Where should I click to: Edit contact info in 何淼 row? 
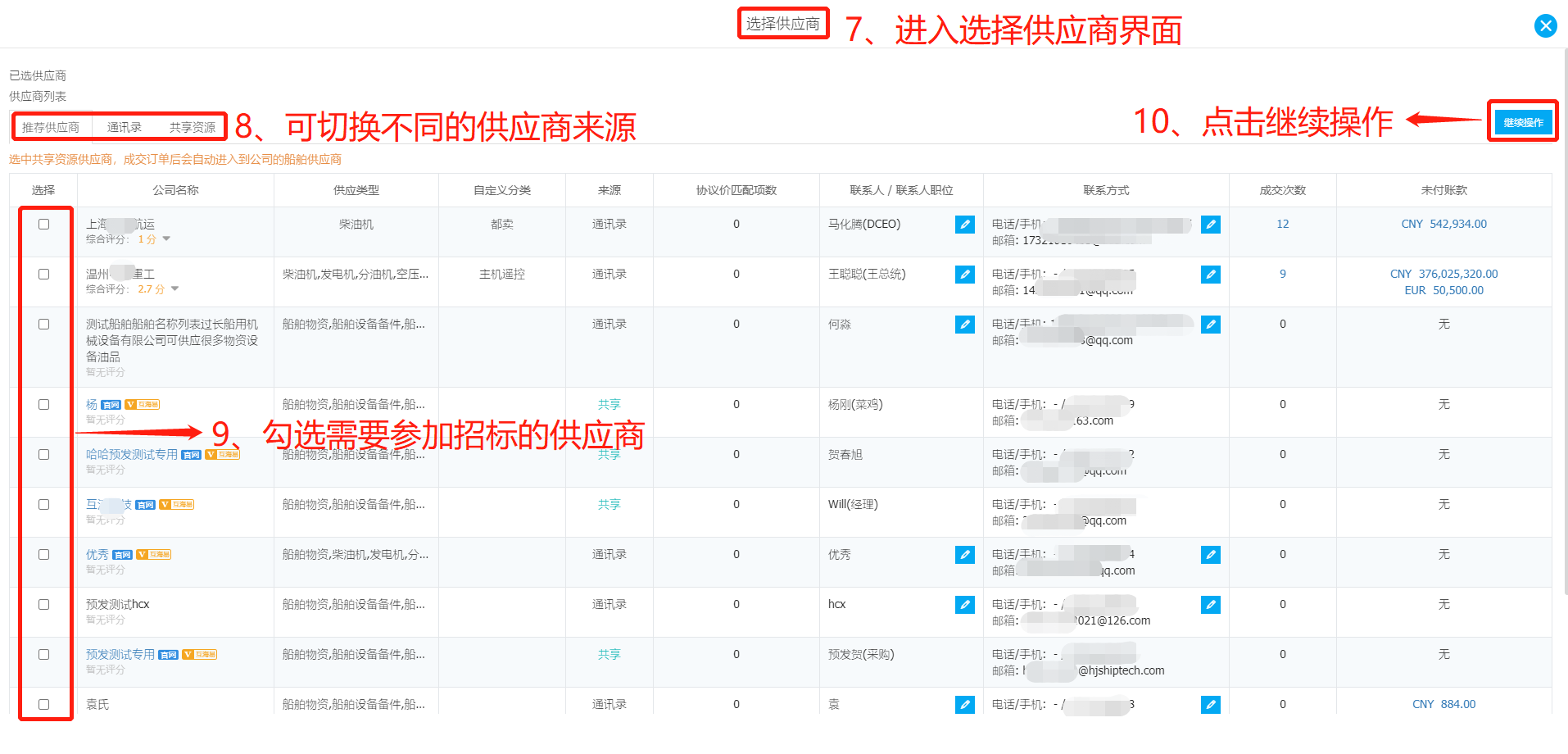tap(1210, 325)
